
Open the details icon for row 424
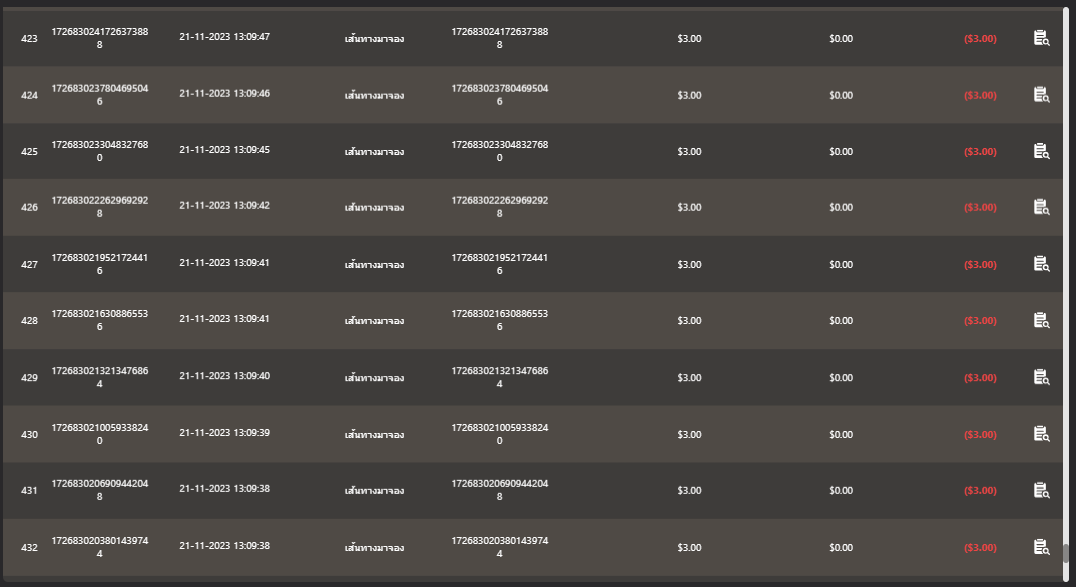pos(1041,95)
